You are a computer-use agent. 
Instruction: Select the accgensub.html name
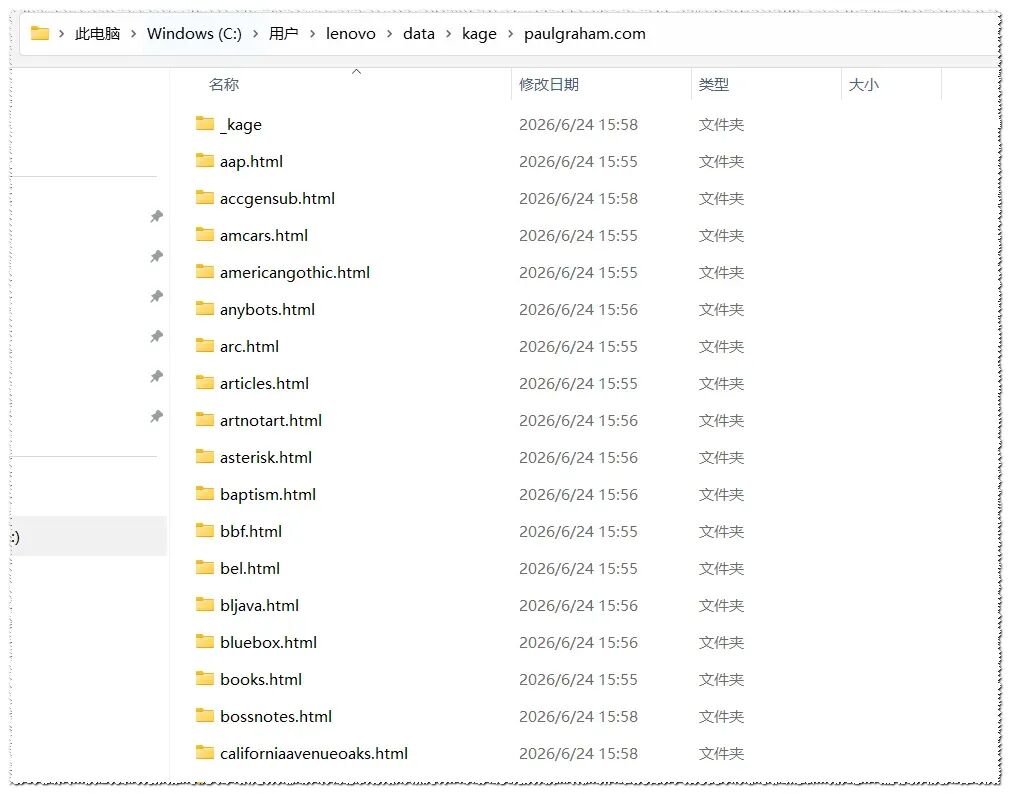[277, 199]
